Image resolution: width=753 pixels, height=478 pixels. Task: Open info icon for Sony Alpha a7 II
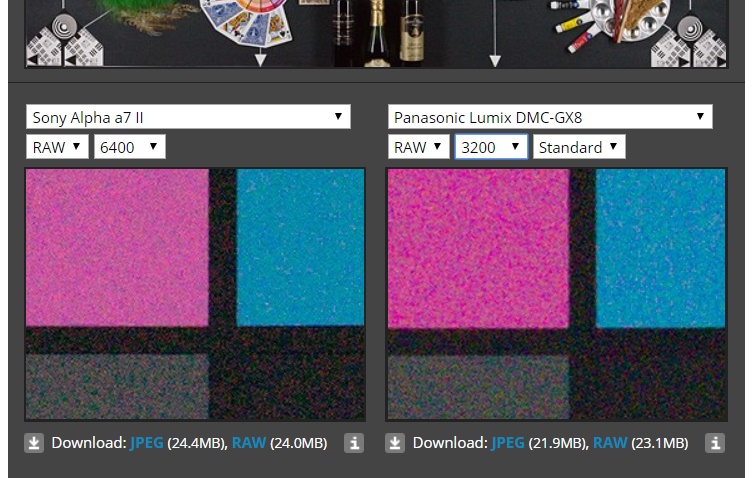[353, 443]
